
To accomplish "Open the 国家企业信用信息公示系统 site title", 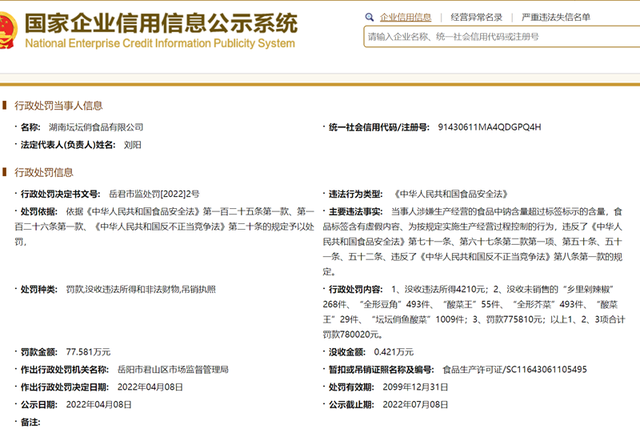I will tap(161, 22).
